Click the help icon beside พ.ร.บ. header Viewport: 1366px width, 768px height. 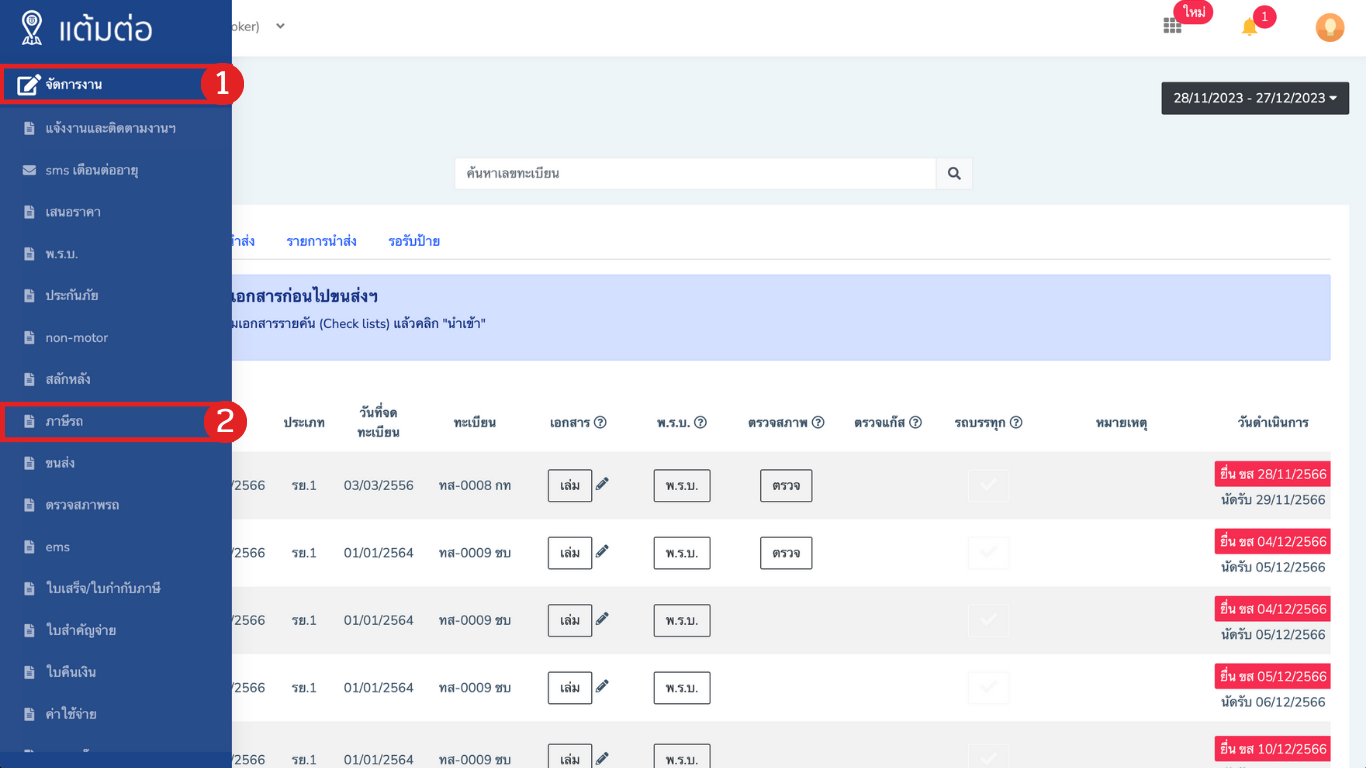[x=700, y=422]
